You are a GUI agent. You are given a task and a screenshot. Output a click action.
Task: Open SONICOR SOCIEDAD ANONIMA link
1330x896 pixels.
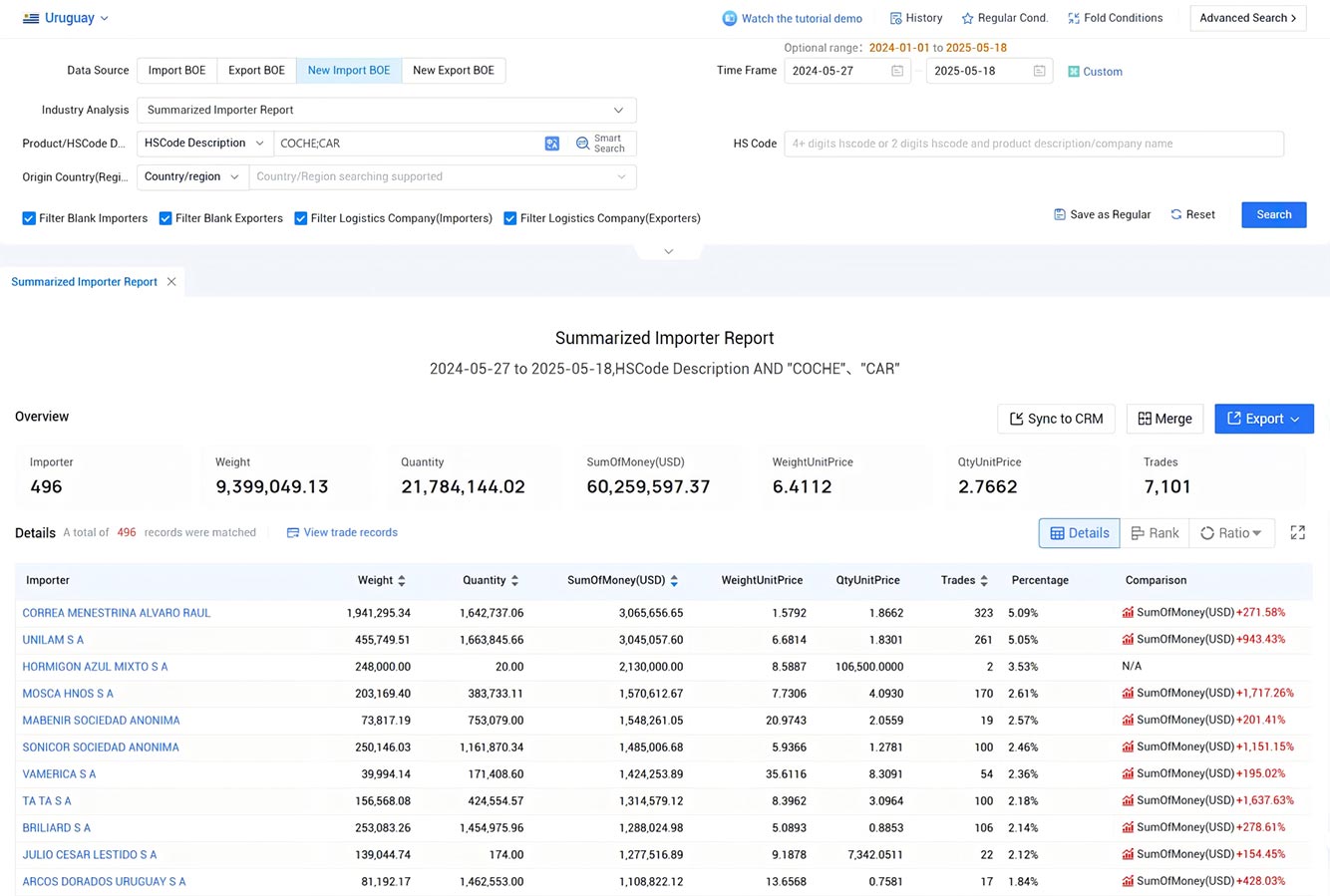click(101, 747)
